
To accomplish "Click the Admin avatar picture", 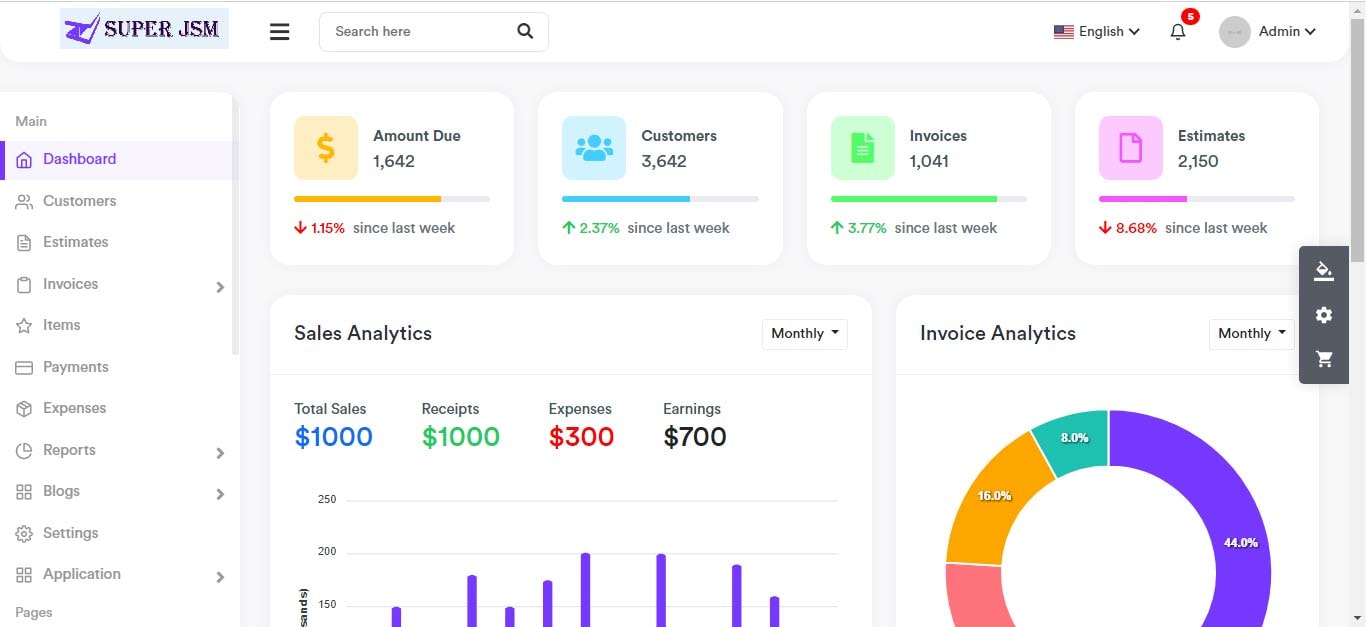I will (1235, 32).
